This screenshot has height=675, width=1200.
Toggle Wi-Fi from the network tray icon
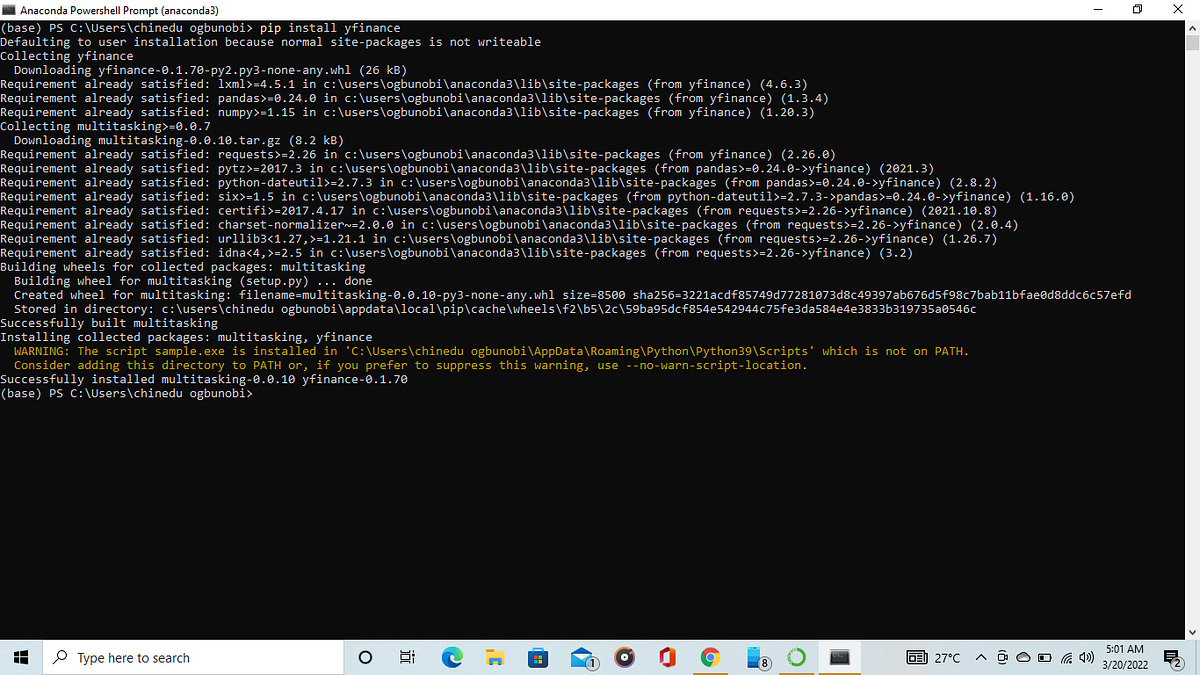coord(1066,657)
